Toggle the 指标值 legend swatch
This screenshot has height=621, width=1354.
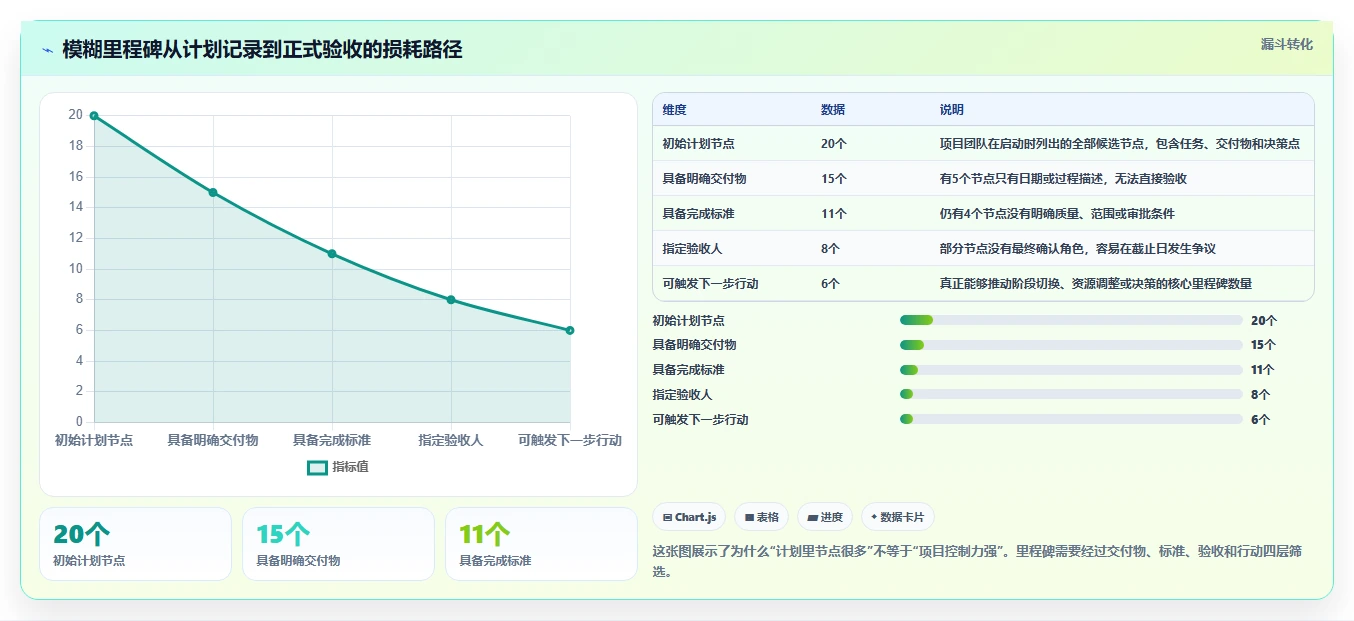(x=317, y=467)
